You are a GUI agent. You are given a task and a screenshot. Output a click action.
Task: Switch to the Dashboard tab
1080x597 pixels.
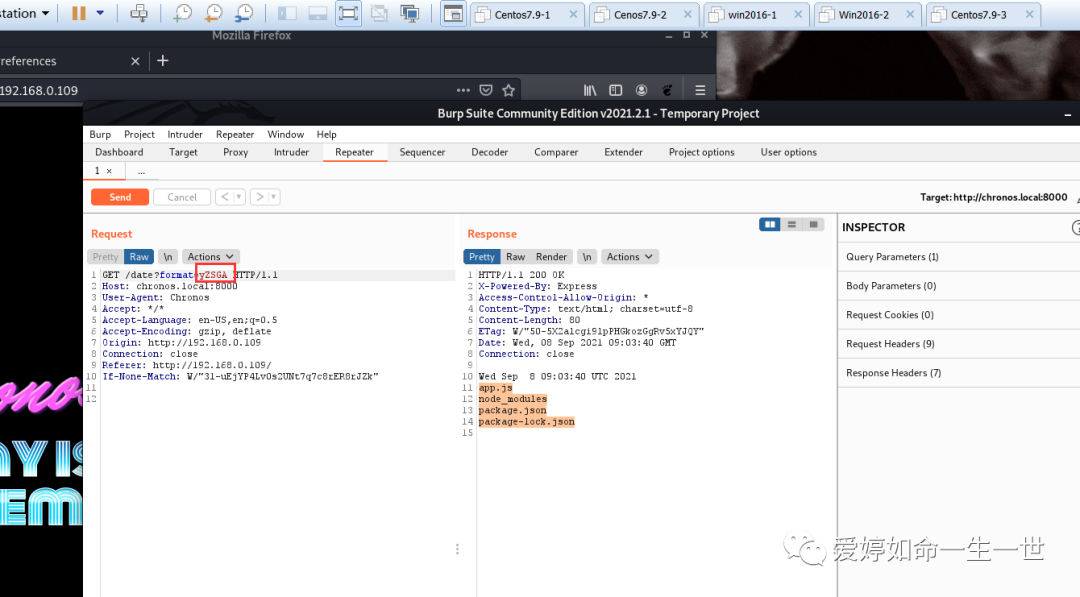point(119,152)
